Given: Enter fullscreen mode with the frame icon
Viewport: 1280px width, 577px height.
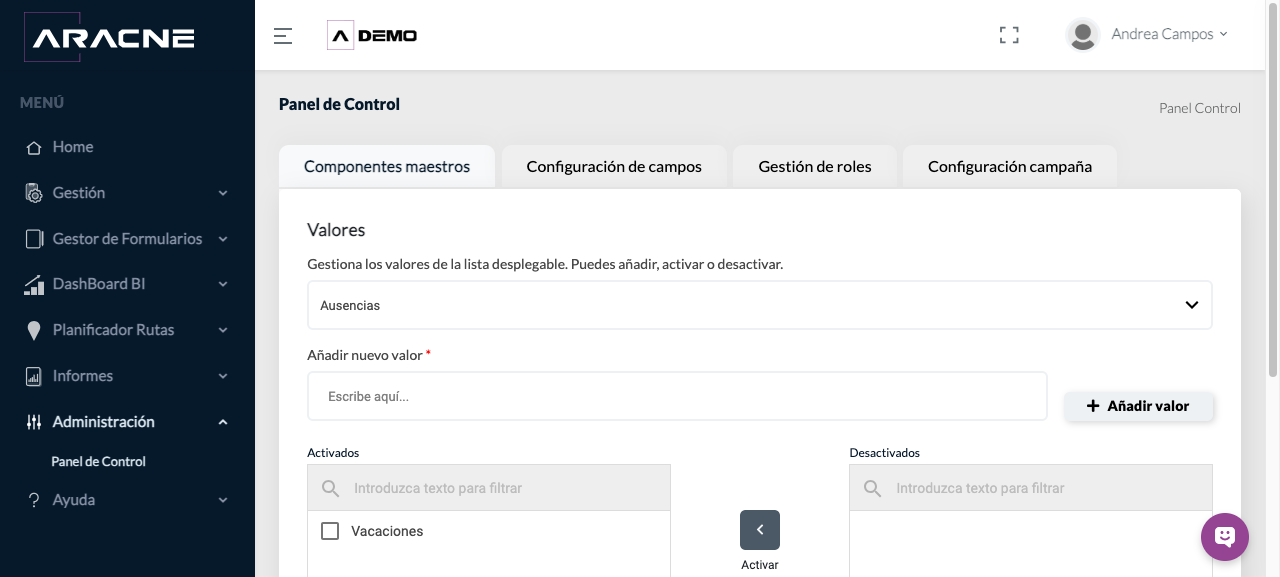Looking at the screenshot, I should (1009, 35).
